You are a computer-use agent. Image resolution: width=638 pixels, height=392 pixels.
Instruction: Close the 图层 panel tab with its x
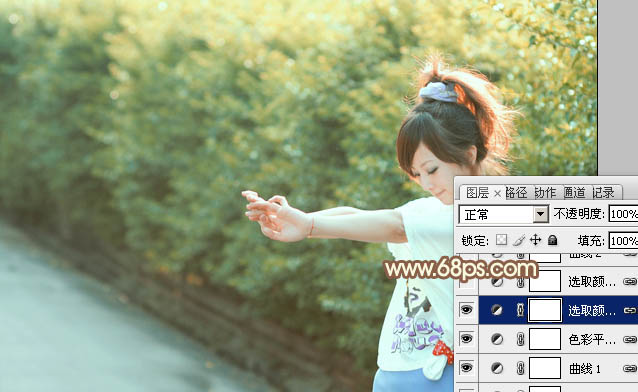coord(497,194)
